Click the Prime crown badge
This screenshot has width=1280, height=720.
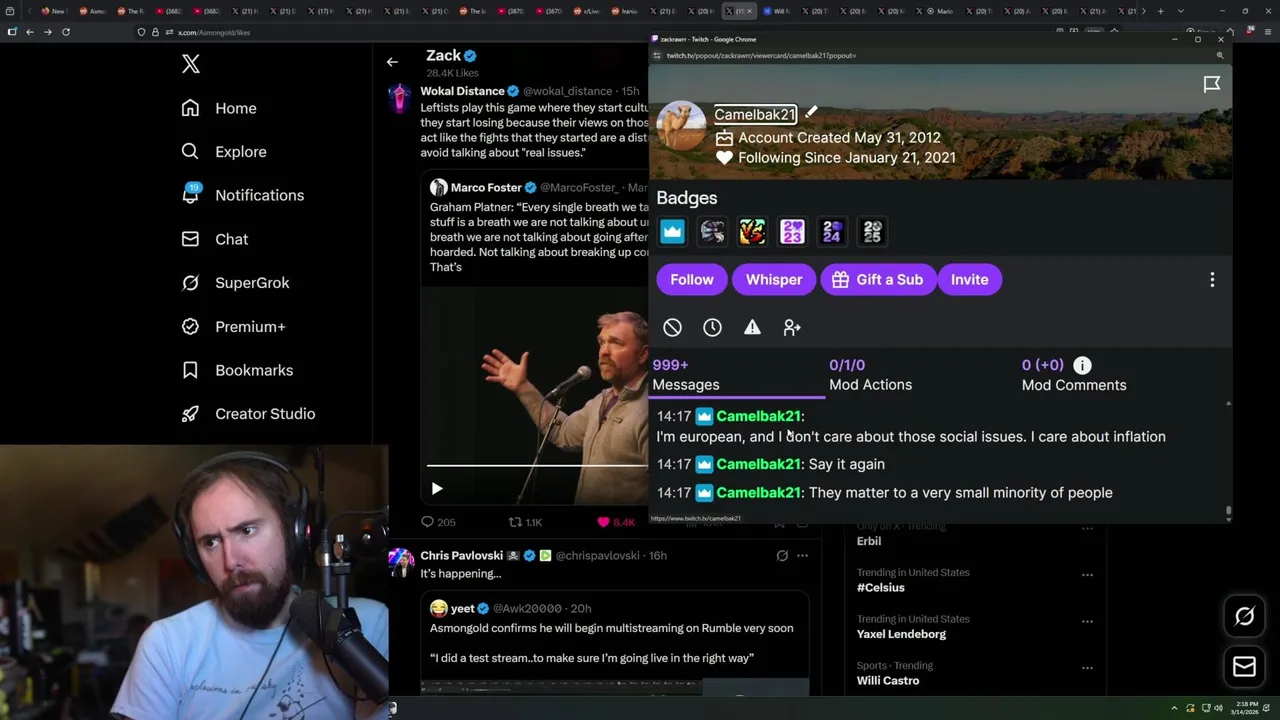pyautogui.click(x=672, y=232)
